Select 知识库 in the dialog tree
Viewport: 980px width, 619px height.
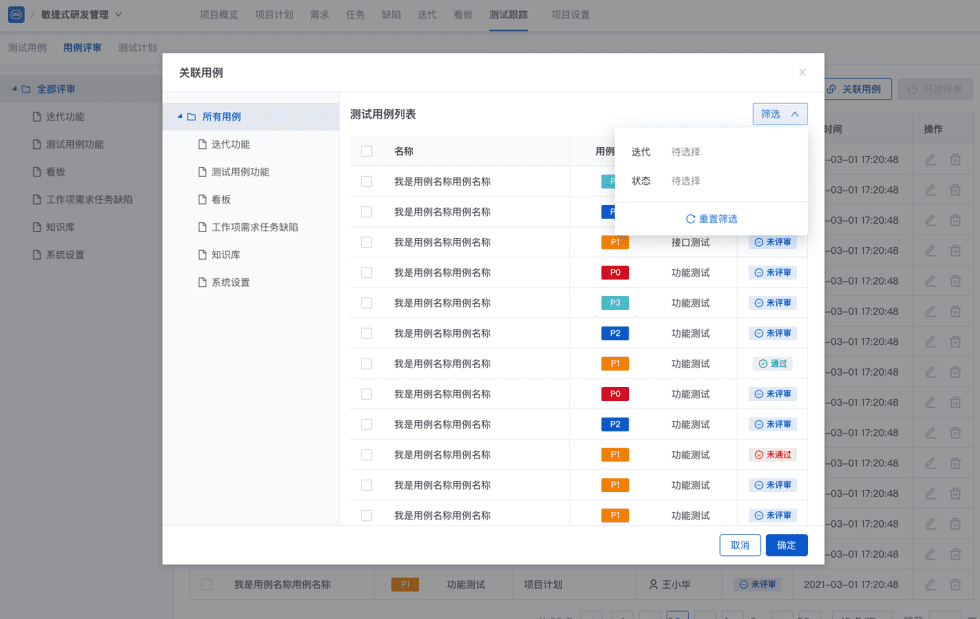226,254
